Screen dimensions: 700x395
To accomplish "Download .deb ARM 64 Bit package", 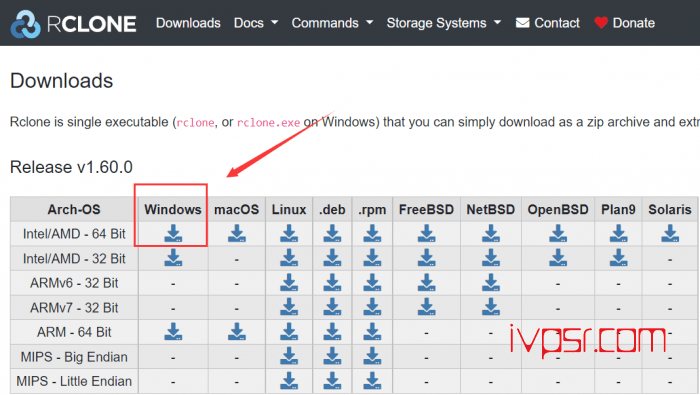I will coord(332,332).
